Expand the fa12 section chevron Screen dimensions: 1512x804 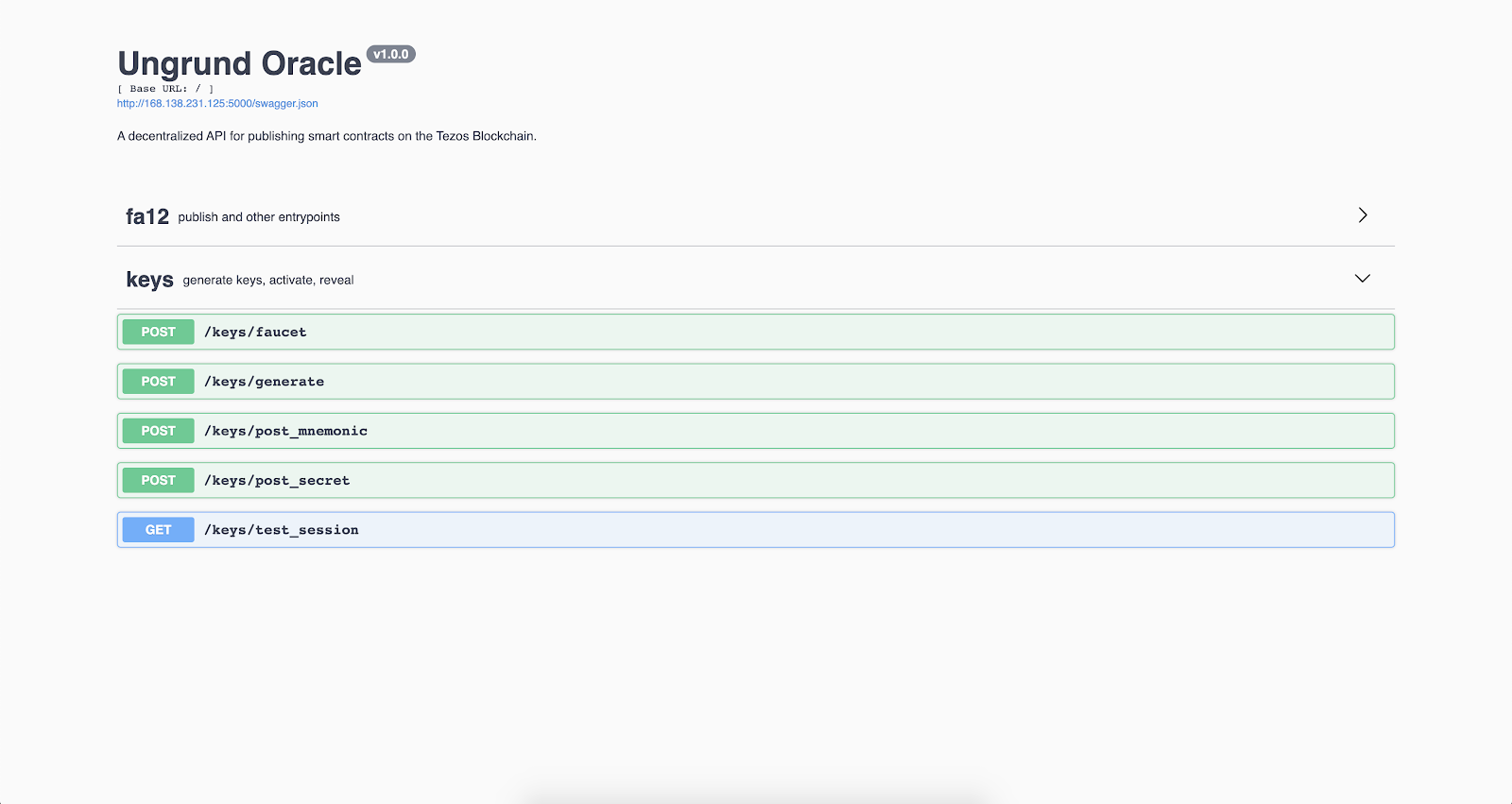[x=1363, y=215]
